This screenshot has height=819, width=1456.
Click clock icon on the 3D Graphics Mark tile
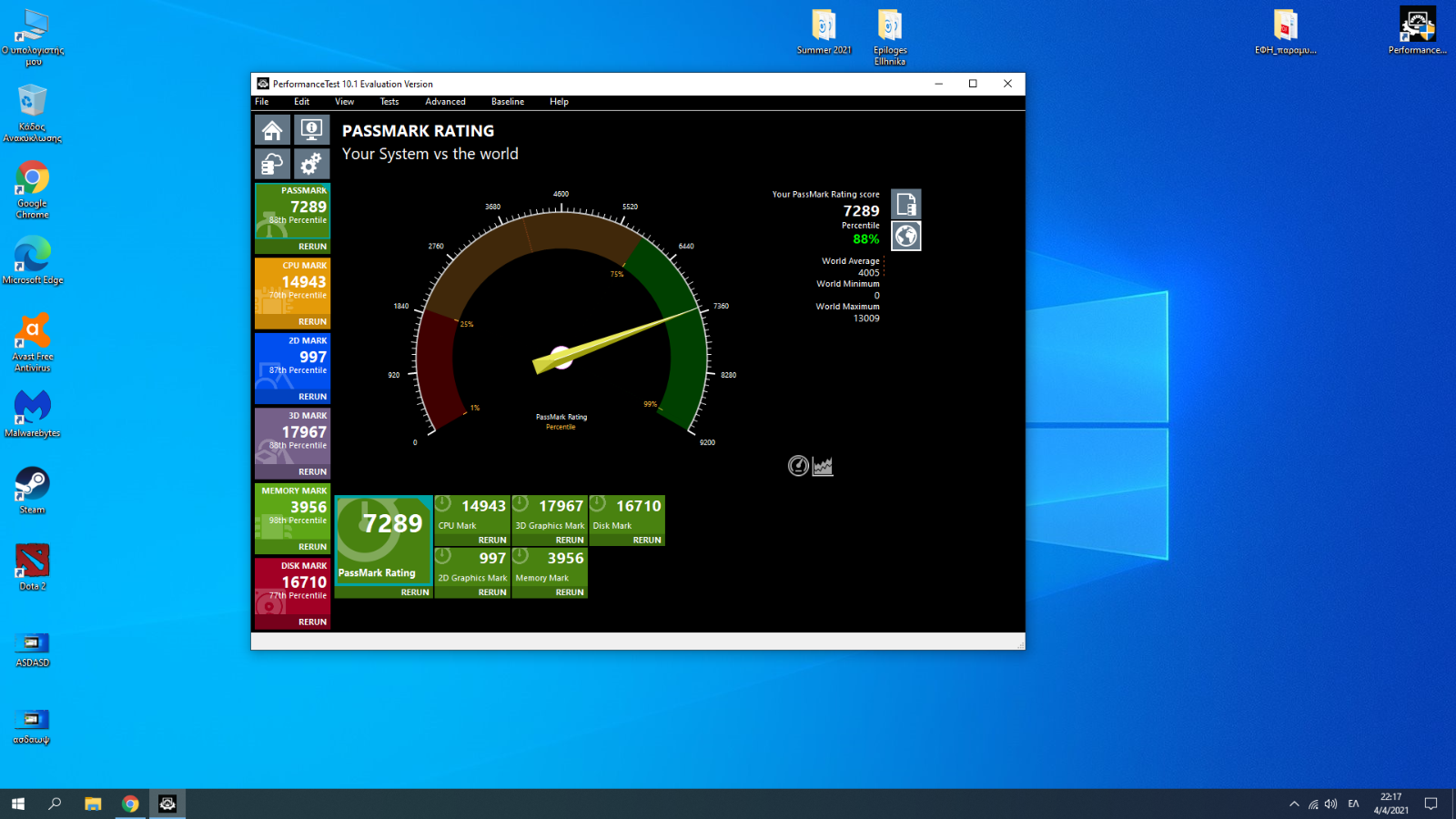[x=521, y=503]
